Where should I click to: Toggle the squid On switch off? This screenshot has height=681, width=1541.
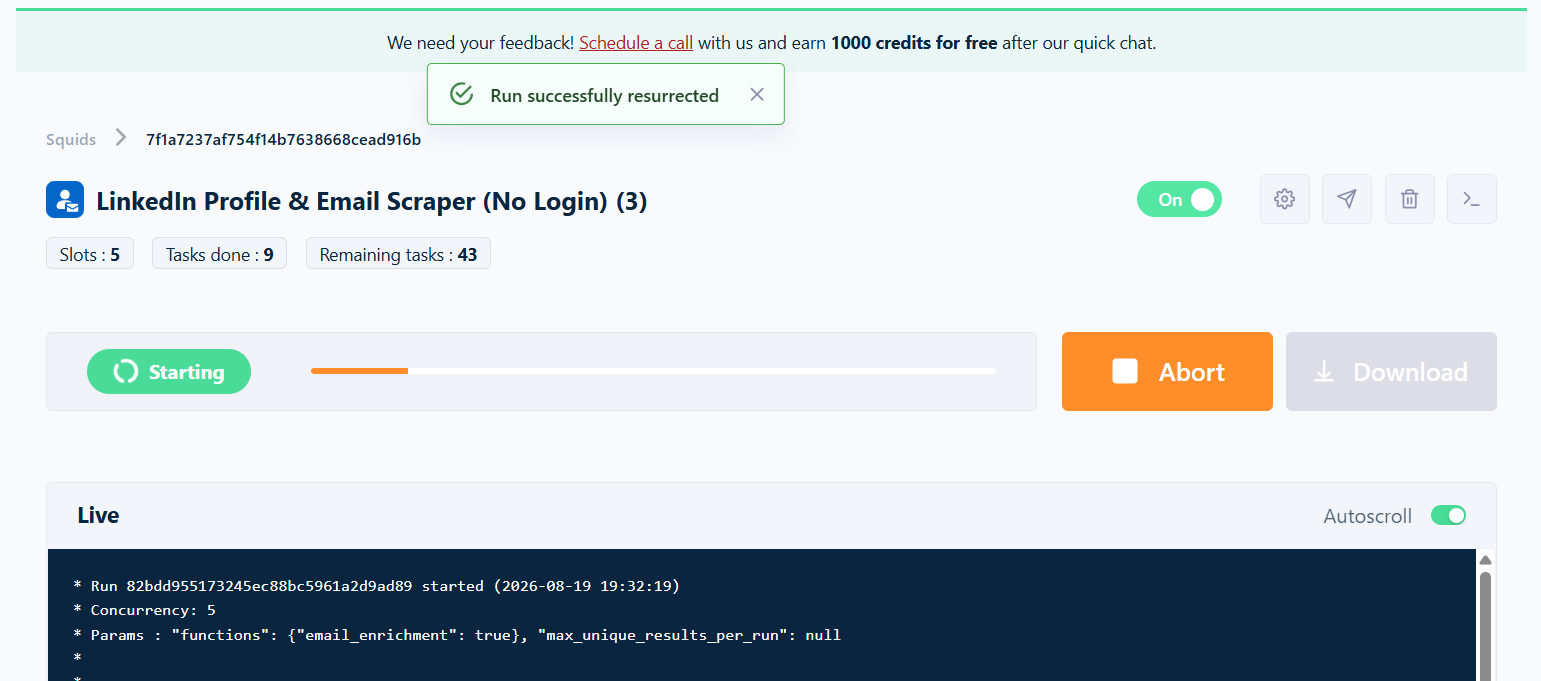click(1179, 200)
